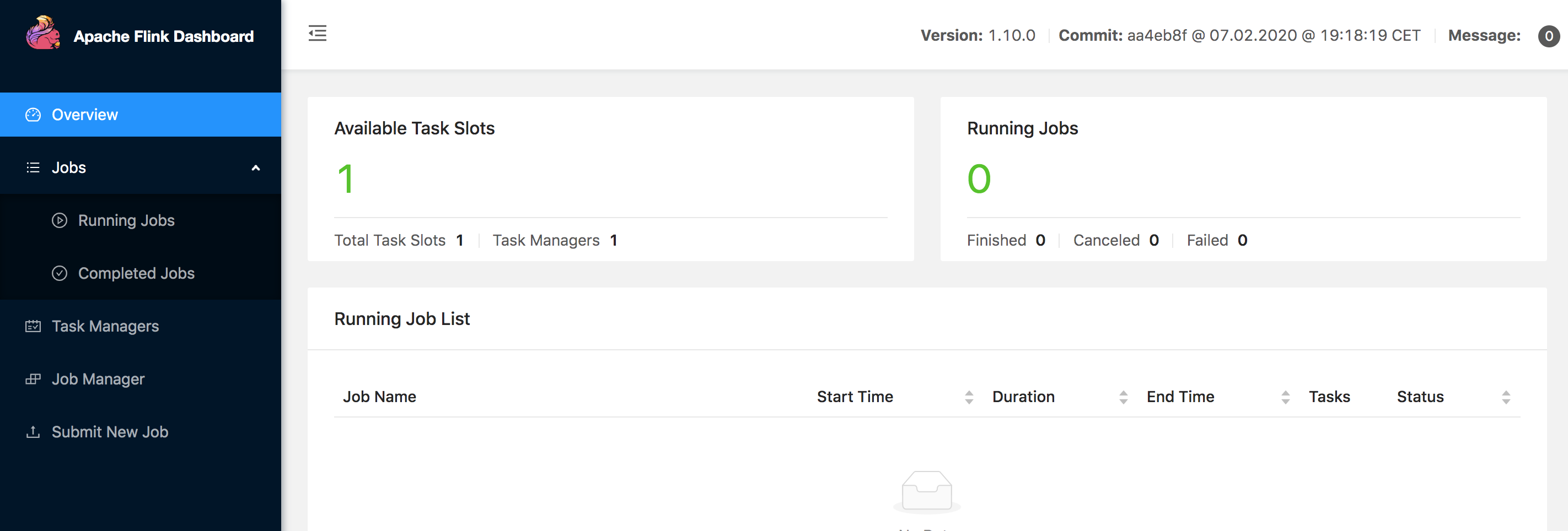Image resolution: width=1568 pixels, height=531 pixels.
Task: Click the Running Jobs play-circle icon
Action: pyautogui.click(x=60, y=221)
